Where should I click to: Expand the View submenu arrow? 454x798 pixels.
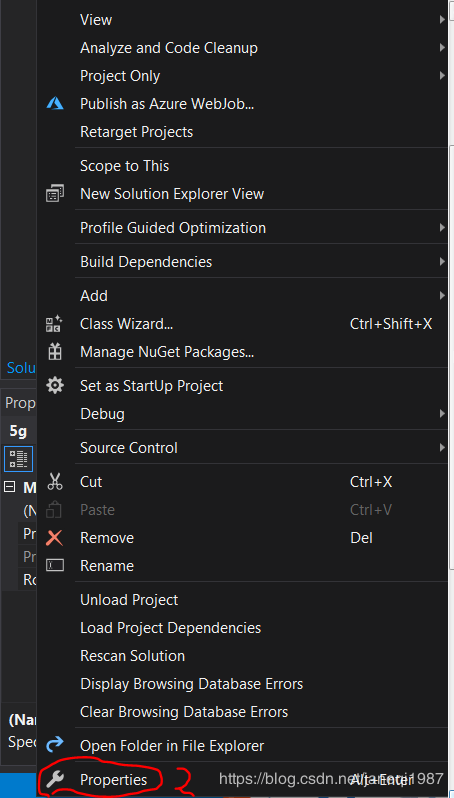pos(442,19)
